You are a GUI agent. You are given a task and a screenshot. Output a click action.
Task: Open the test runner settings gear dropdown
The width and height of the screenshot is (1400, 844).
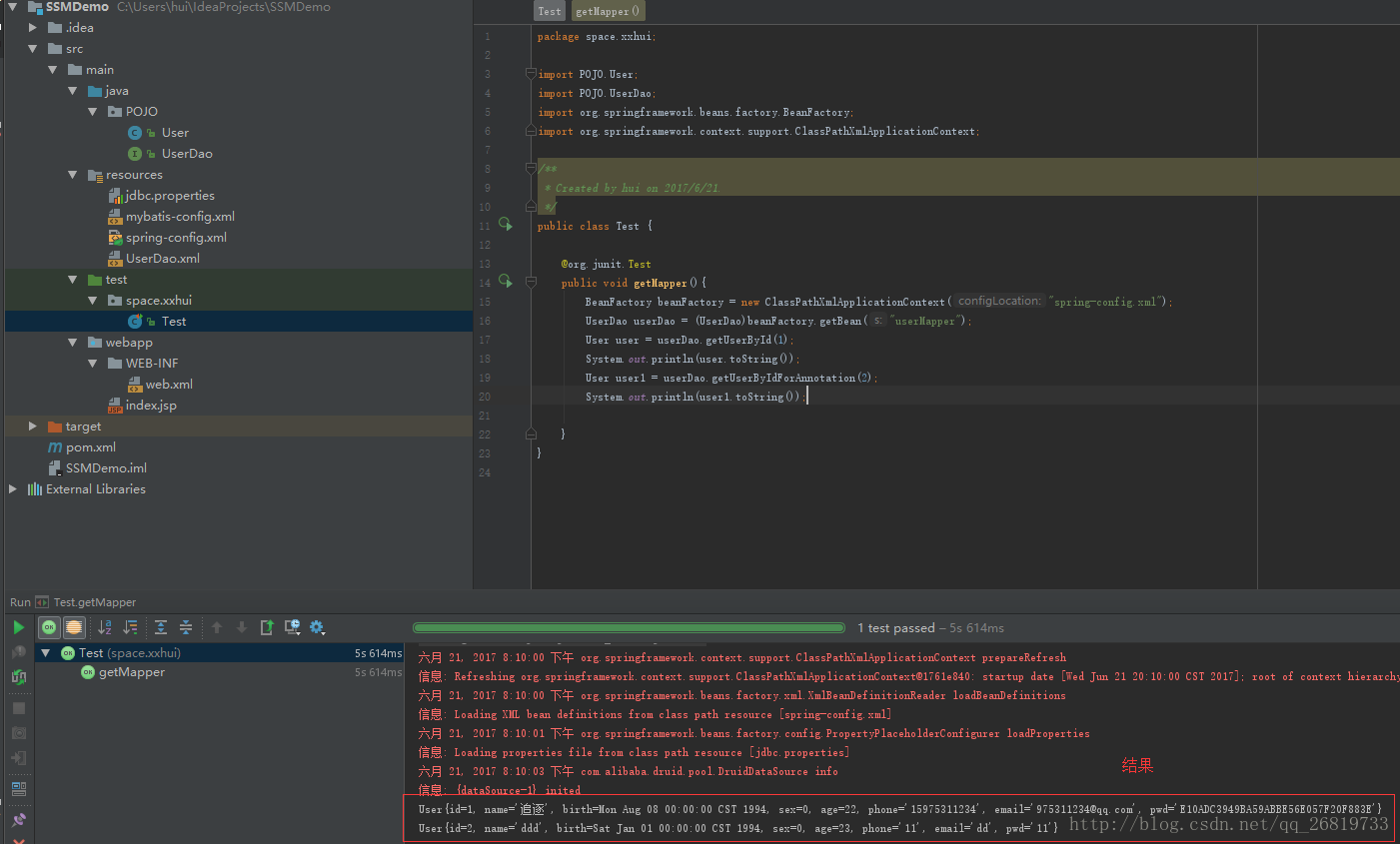pos(318,627)
